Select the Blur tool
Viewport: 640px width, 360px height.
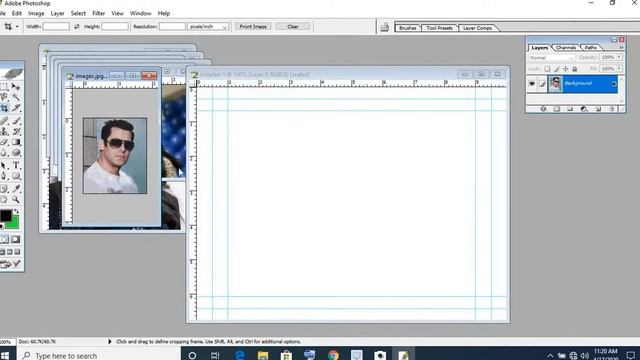pyautogui.click(x=4, y=153)
